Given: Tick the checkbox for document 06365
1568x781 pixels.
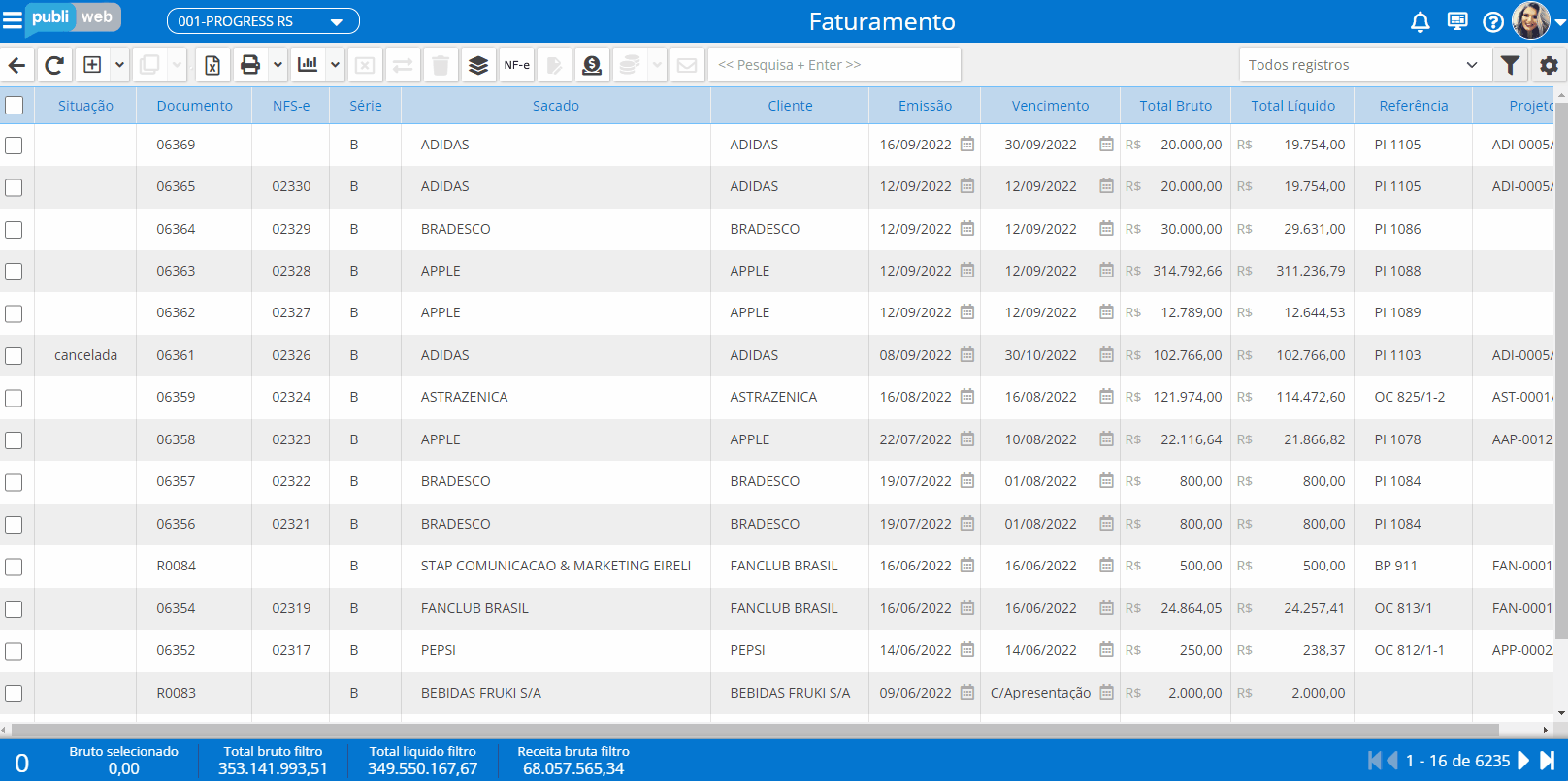Looking at the screenshot, I should pyautogui.click(x=14, y=187).
